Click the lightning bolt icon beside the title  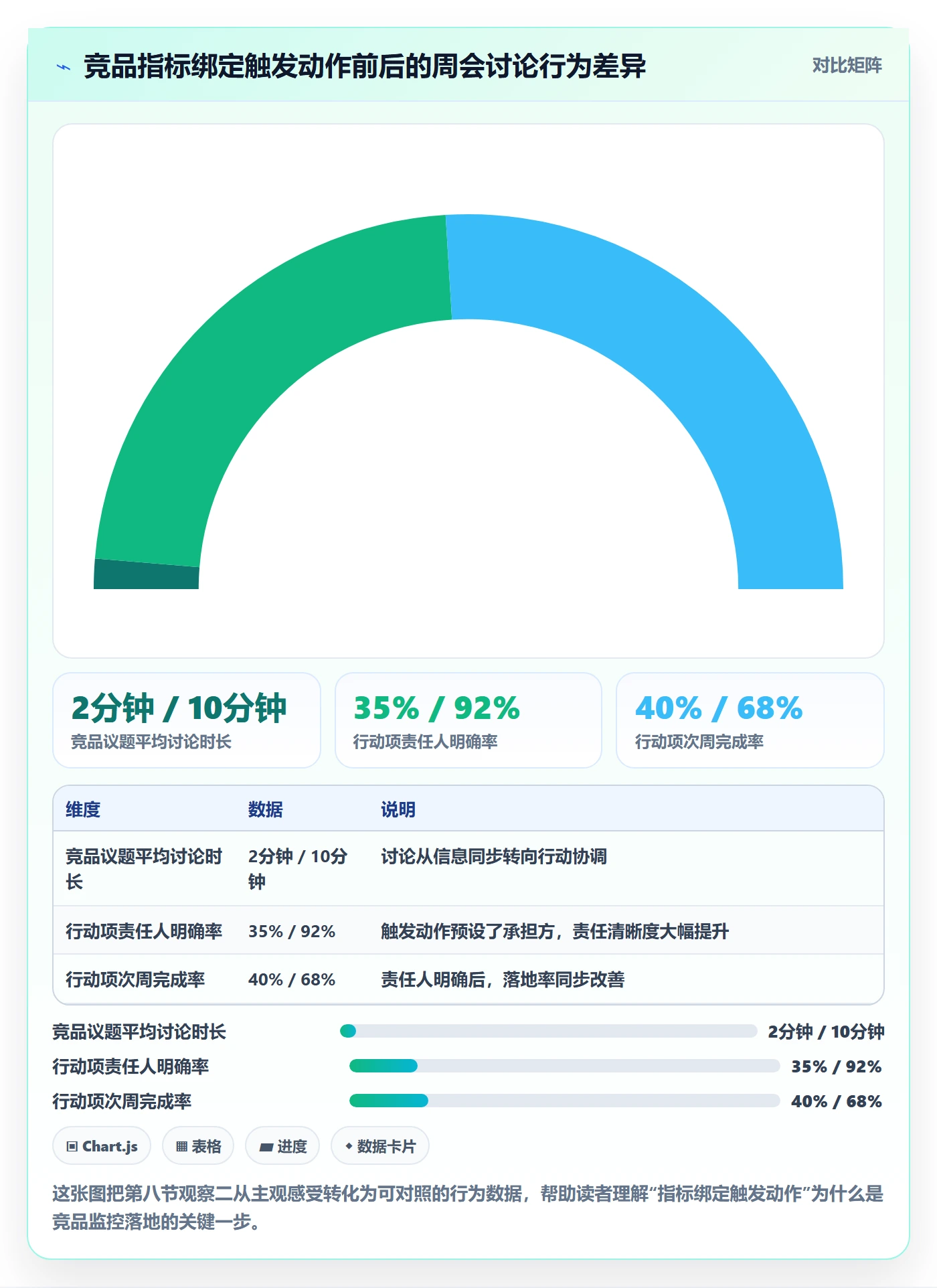(x=64, y=67)
